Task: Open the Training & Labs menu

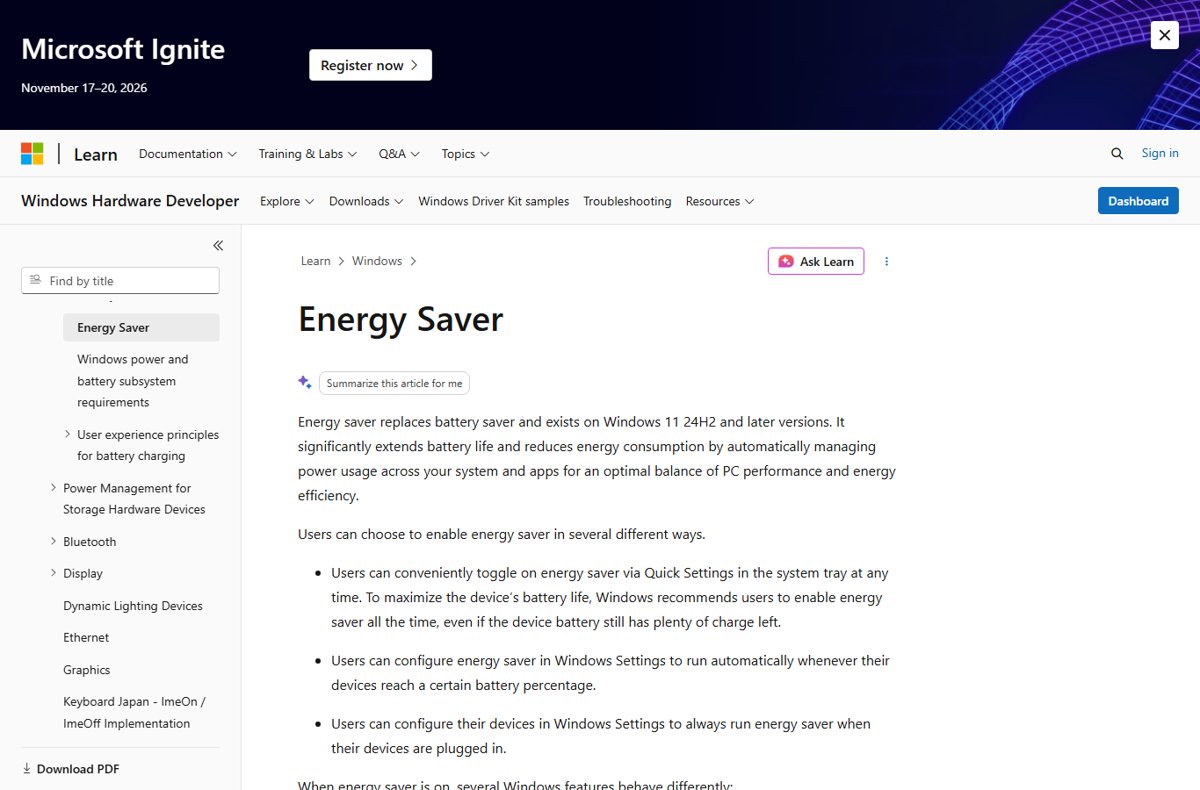Action: (x=310, y=154)
